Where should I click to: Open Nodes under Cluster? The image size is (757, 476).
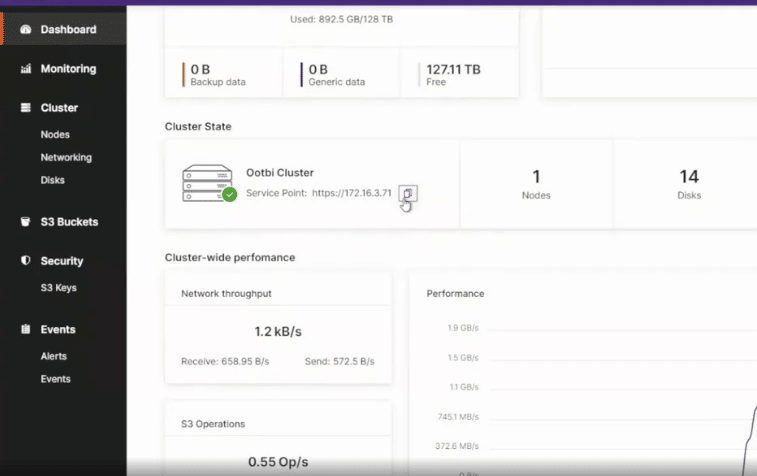click(x=55, y=135)
